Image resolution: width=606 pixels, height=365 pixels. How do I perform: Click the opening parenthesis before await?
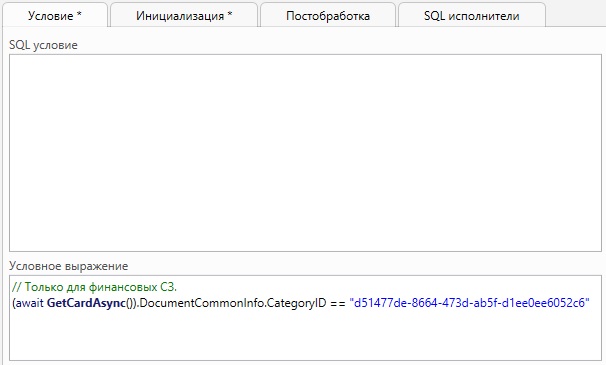(x=14, y=303)
